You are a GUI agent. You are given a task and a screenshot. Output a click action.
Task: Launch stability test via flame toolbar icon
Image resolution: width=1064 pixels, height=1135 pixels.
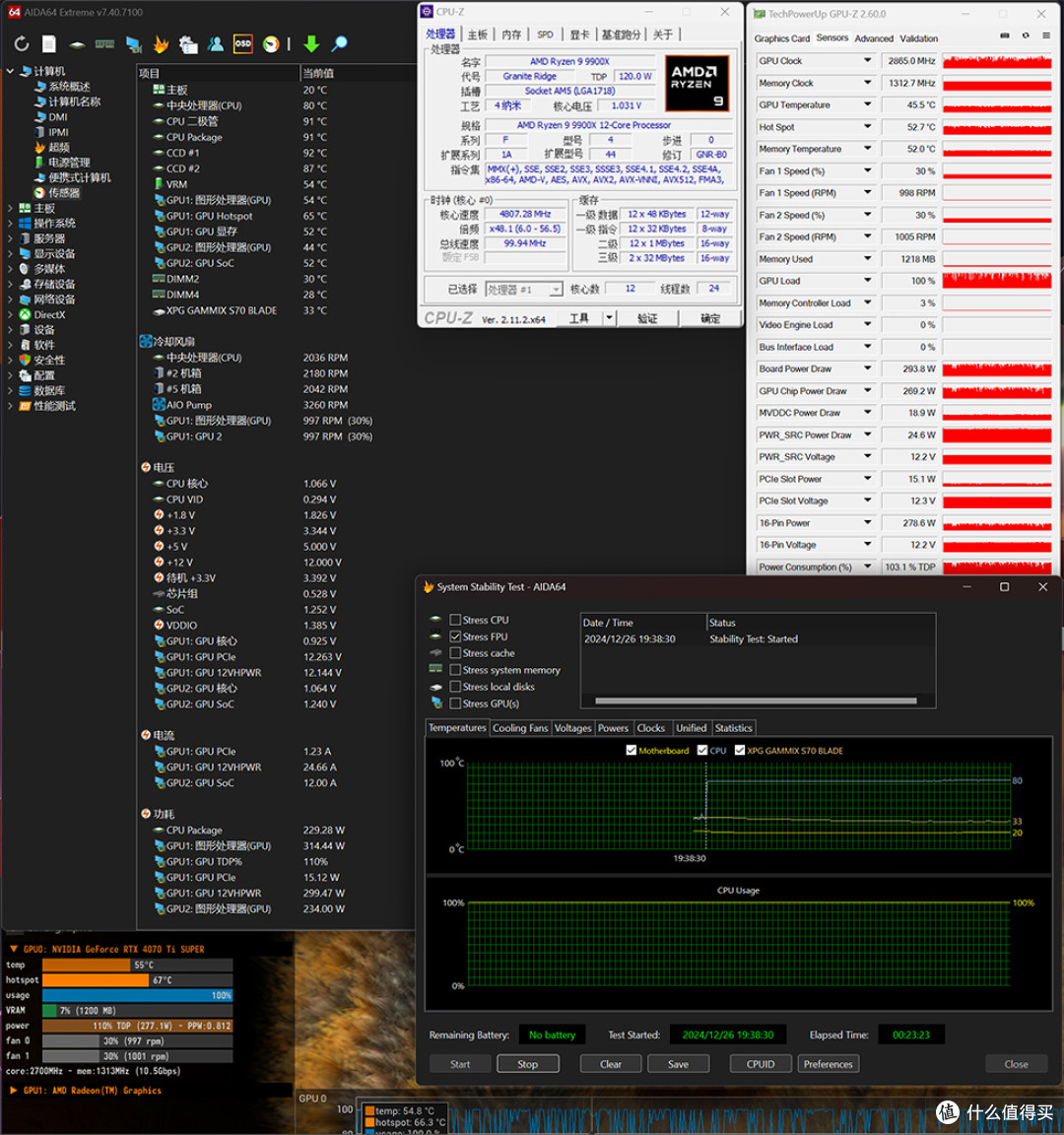161,44
